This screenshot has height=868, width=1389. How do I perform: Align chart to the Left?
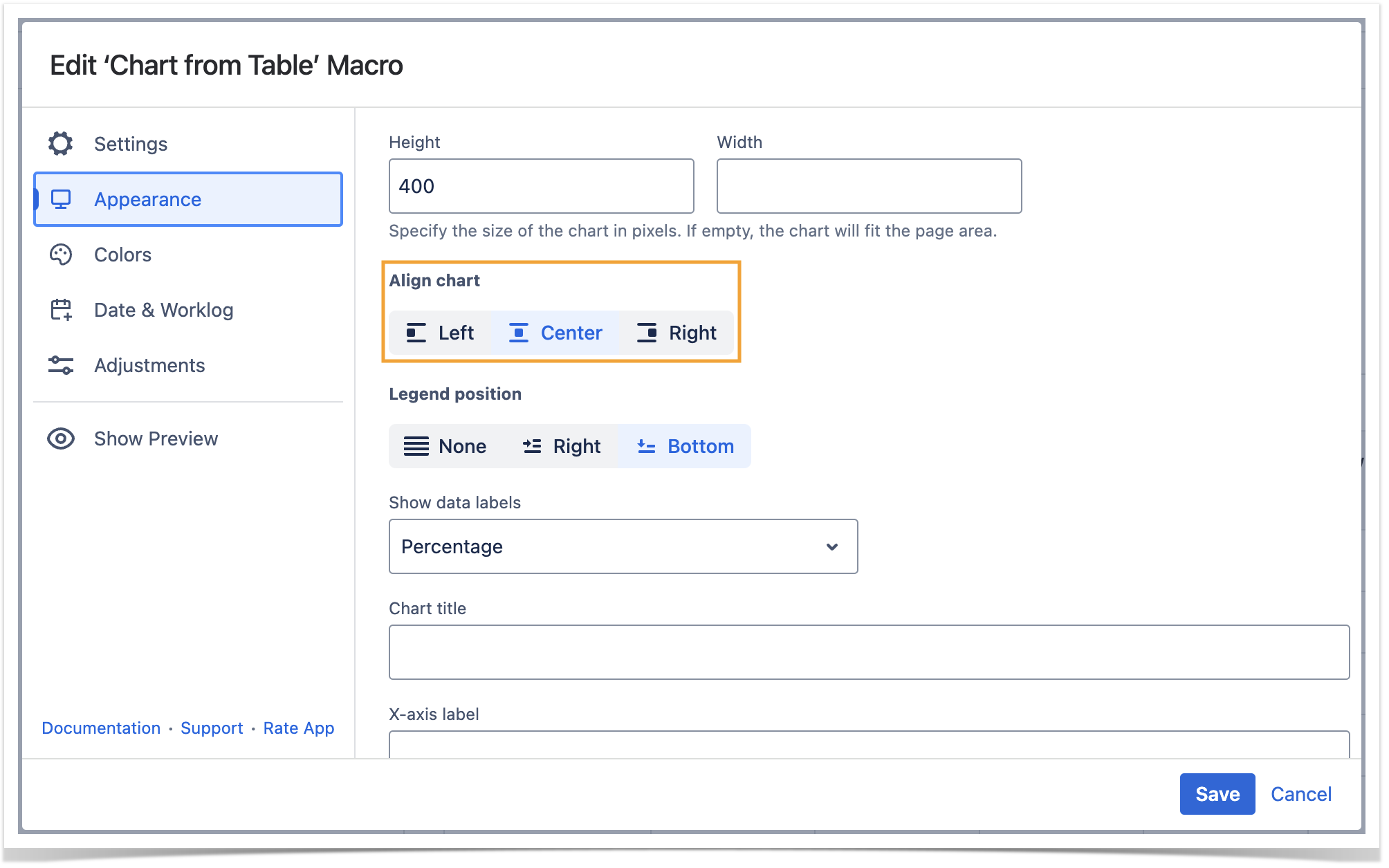coord(440,333)
